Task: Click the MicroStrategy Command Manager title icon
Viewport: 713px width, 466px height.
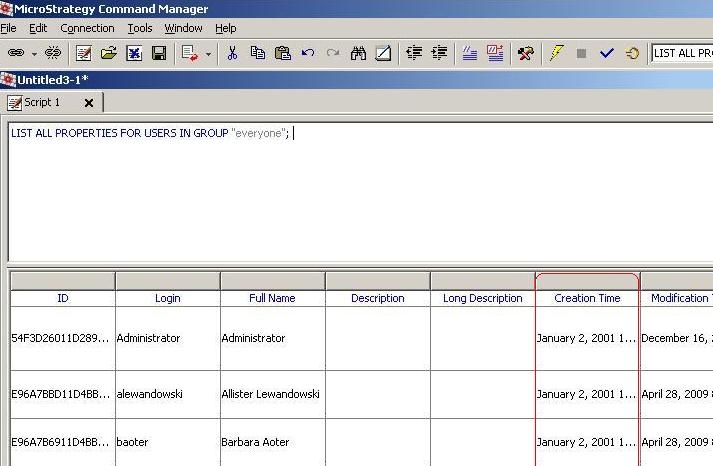Action: coord(6,9)
